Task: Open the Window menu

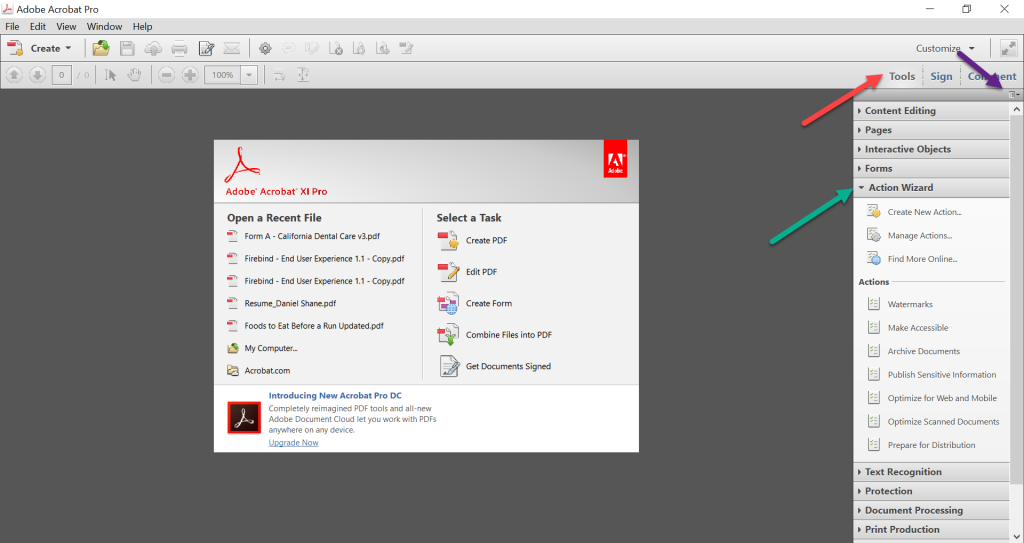Action: tap(104, 27)
